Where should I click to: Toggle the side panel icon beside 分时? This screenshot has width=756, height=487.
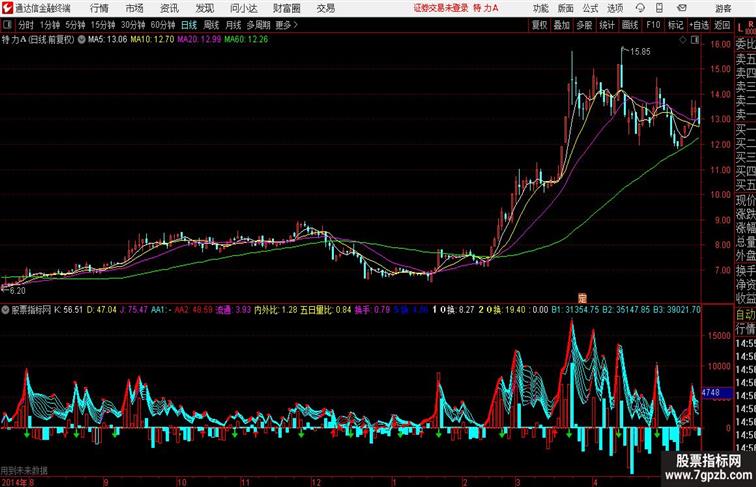pos(7,25)
